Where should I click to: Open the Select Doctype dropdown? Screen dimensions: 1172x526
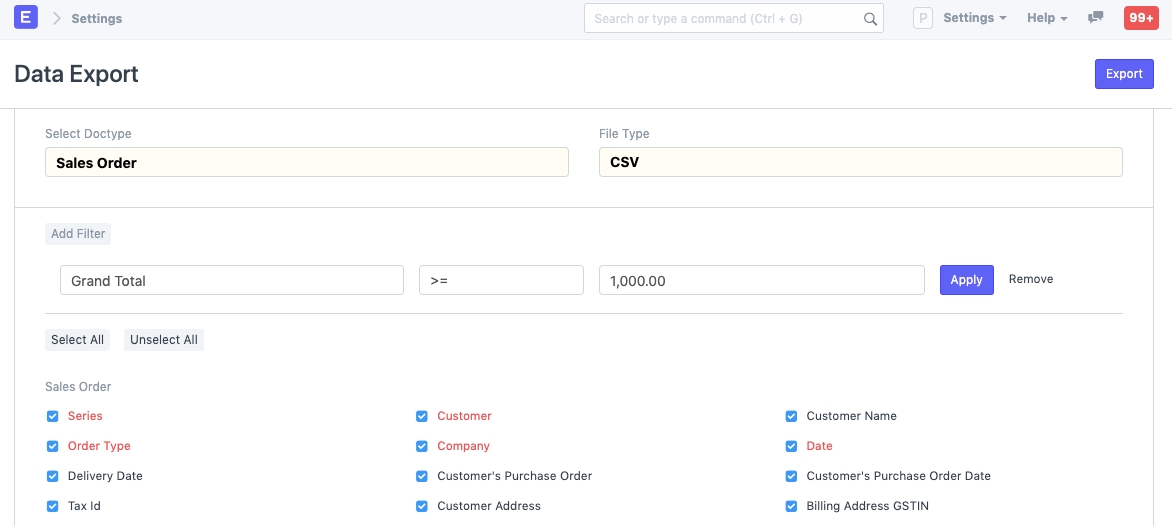point(306,162)
